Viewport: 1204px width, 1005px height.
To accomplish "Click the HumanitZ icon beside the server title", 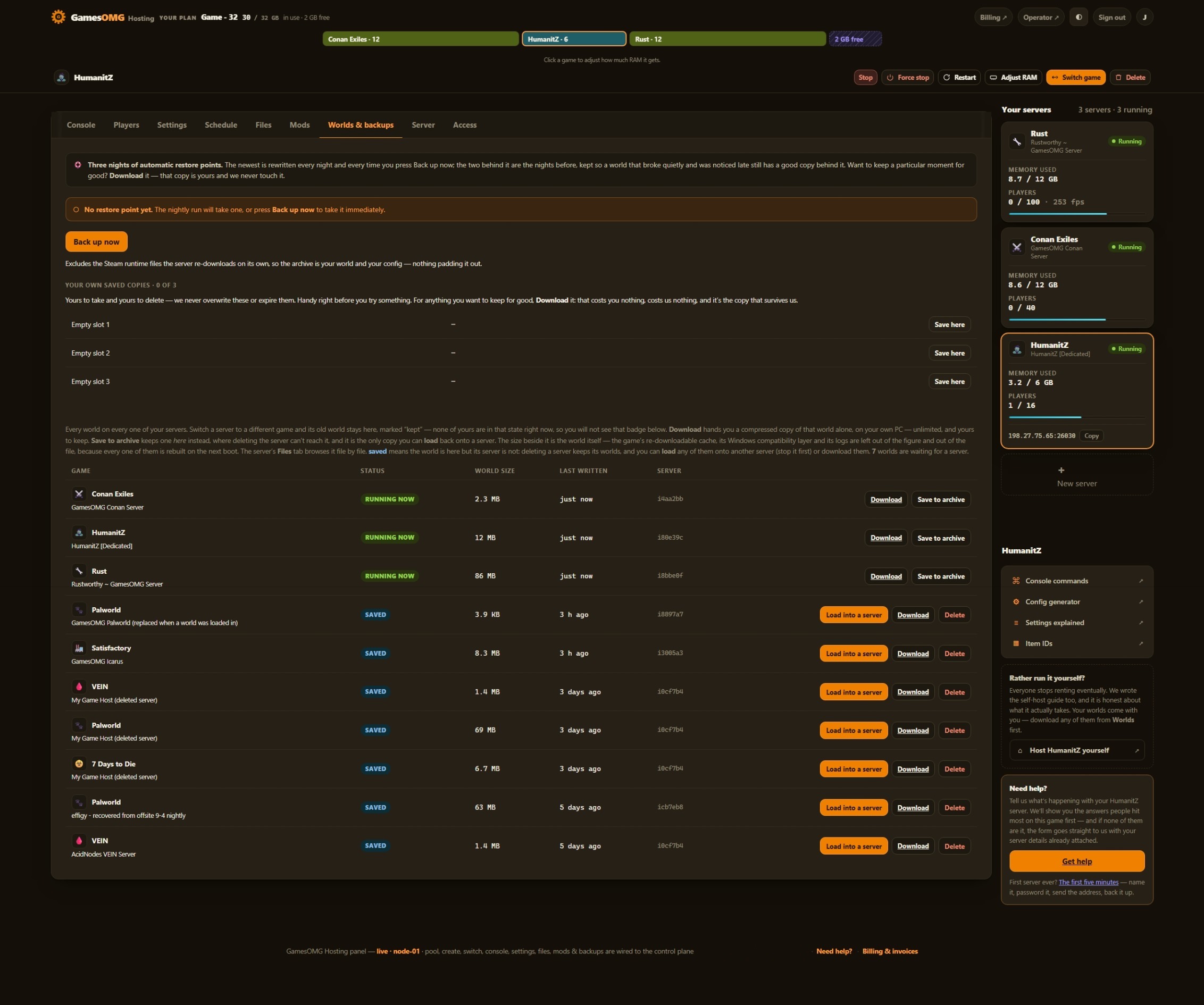I will [x=61, y=78].
